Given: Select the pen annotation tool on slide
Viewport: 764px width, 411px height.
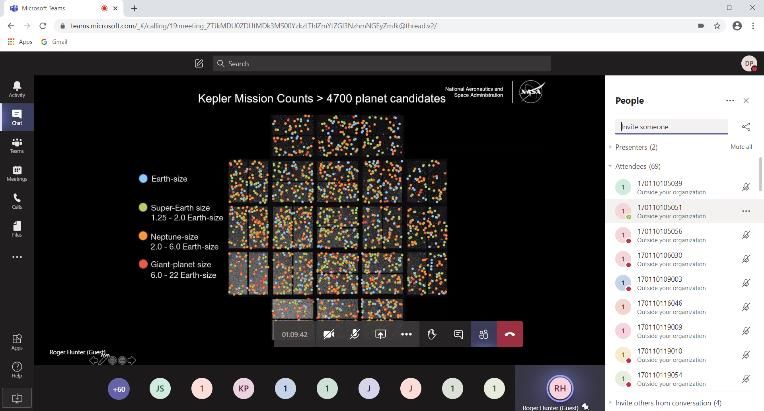Looking at the screenshot, I should click(102, 360).
